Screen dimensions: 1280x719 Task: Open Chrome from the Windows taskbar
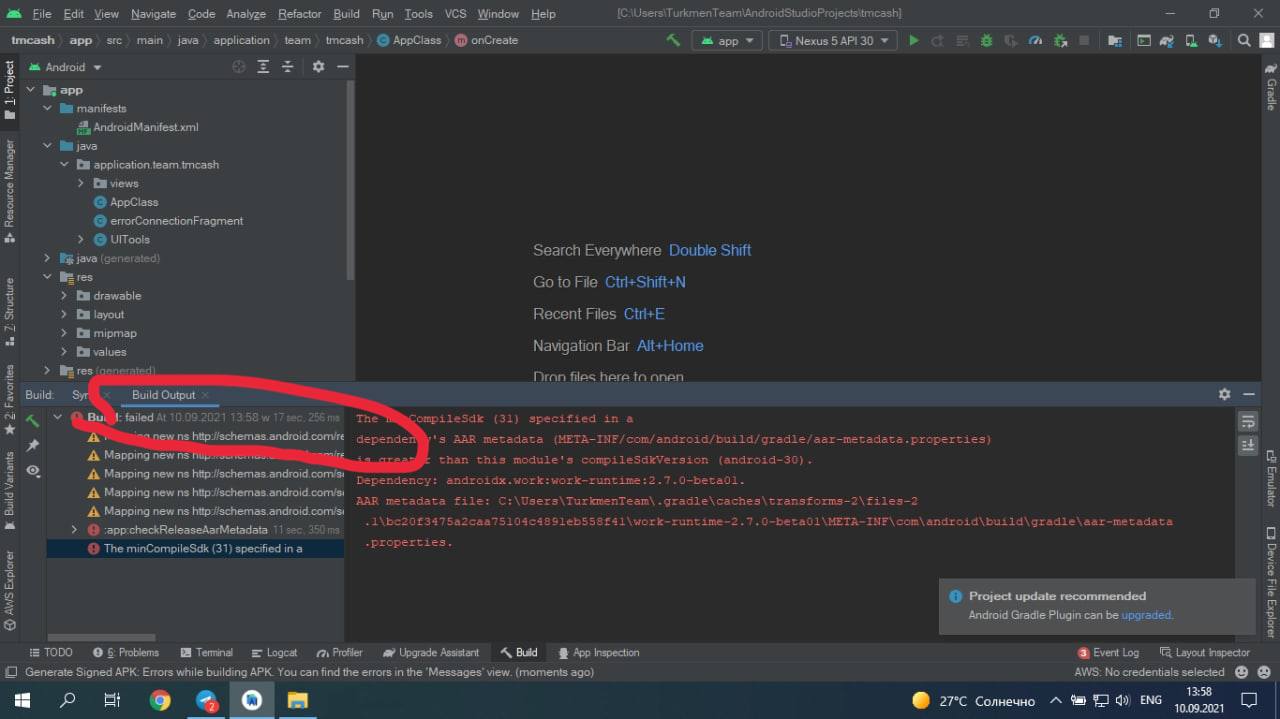coord(160,700)
